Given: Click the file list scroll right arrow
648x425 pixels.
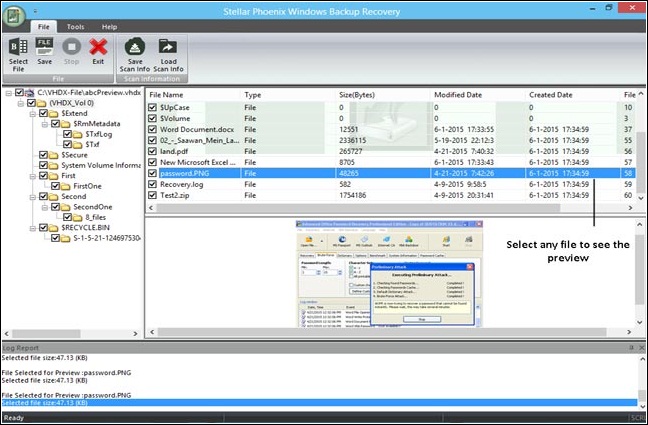Looking at the screenshot, I should 630,208.
